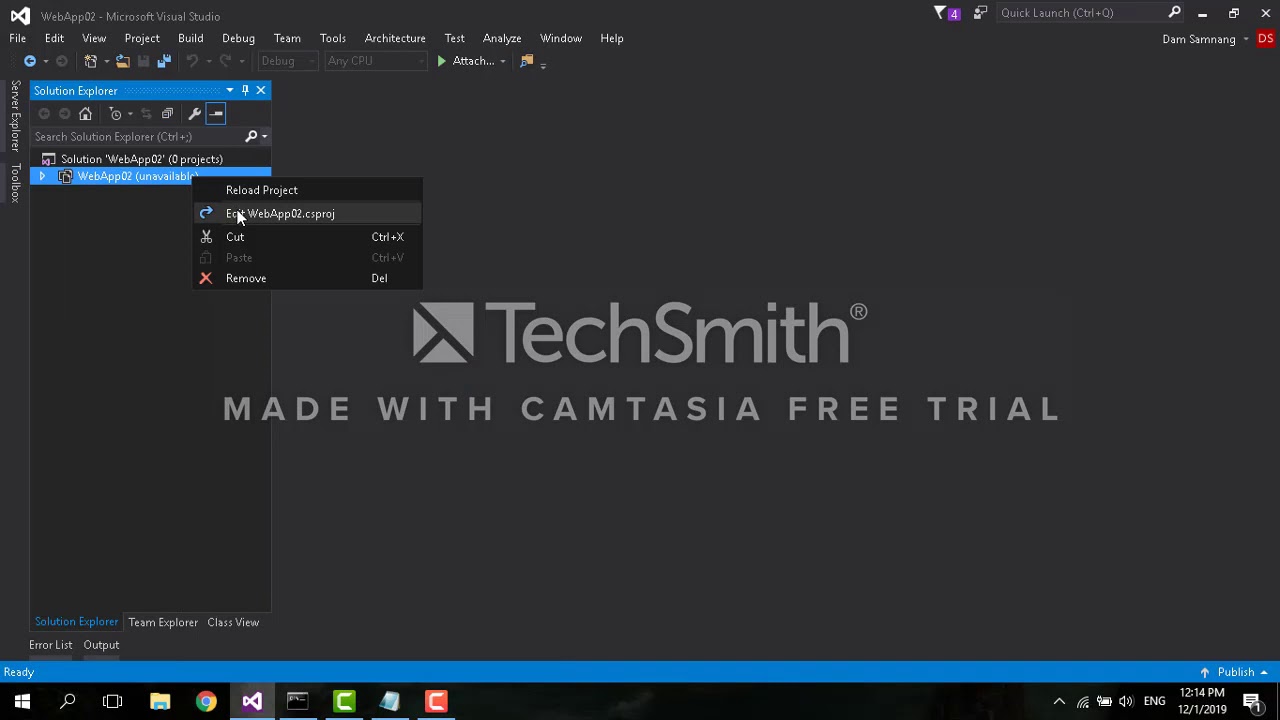Open the Action Center notification icon
This screenshot has height=720, width=1280.
(1252, 701)
